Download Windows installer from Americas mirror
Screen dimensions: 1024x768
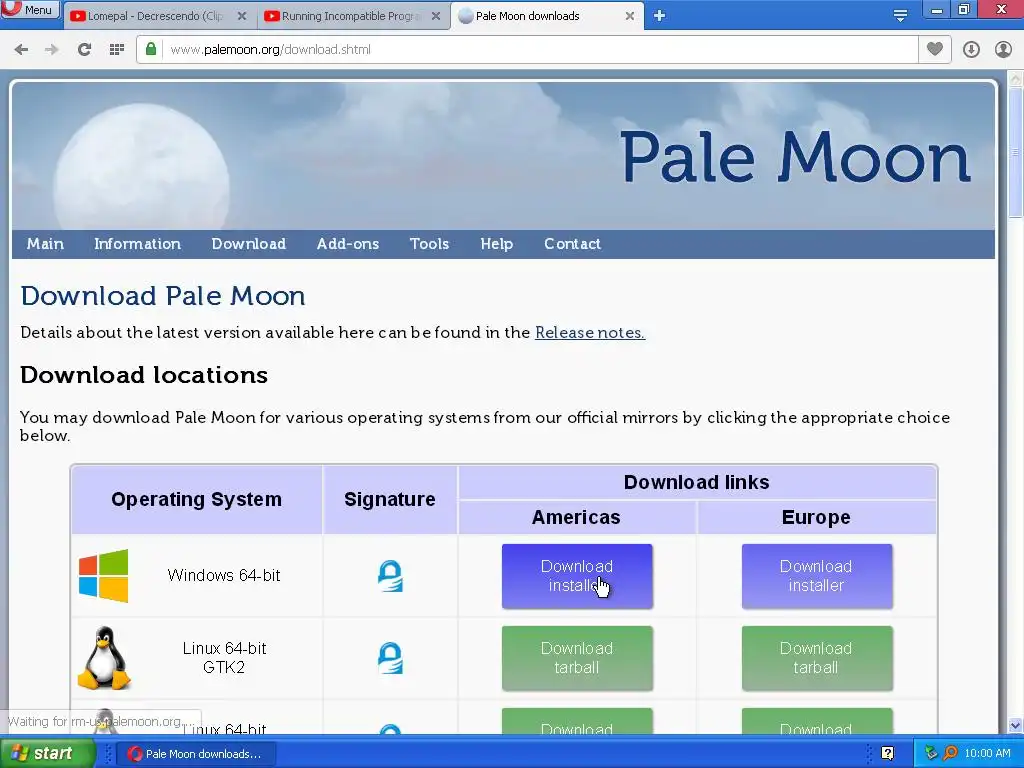pos(577,576)
